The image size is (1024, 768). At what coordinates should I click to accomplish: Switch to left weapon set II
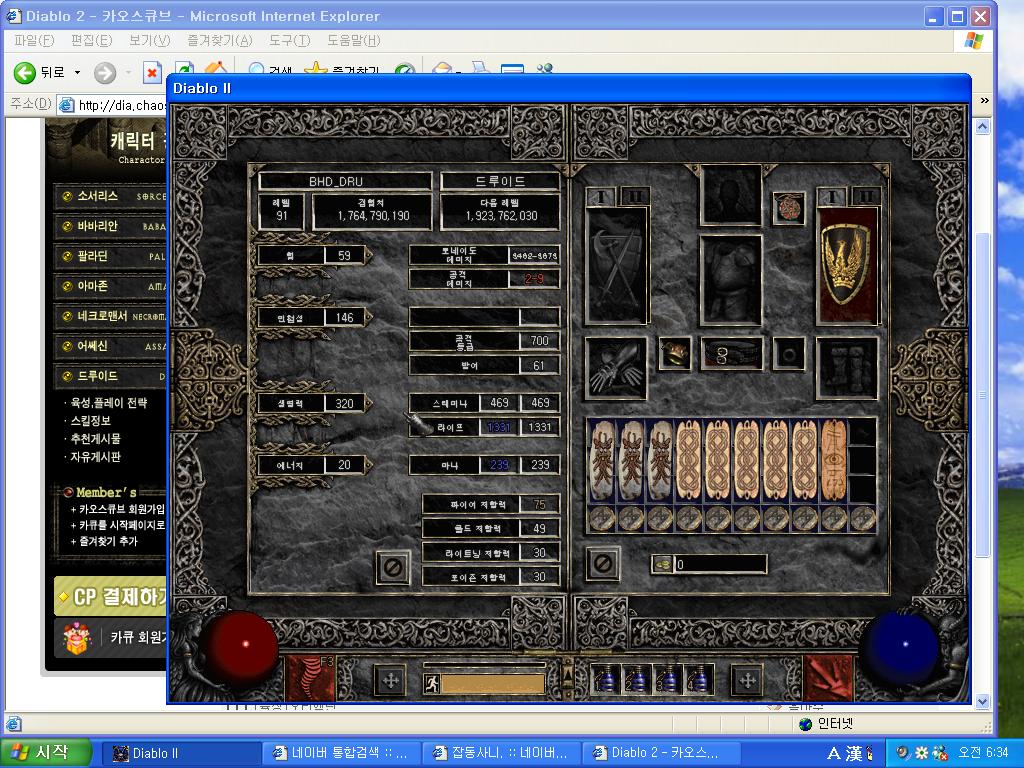(x=633, y=196)
